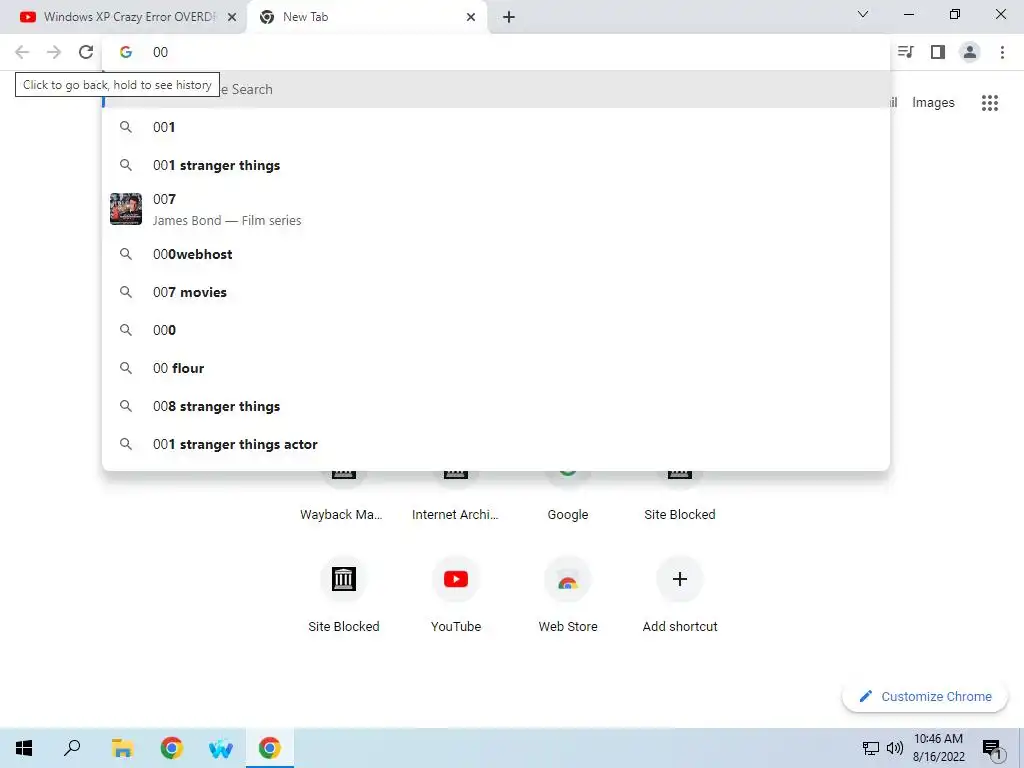Viewport: 1024px width, 768px height.
Task: Click the first Chrome taskbar icon
Action: point(172,748)
